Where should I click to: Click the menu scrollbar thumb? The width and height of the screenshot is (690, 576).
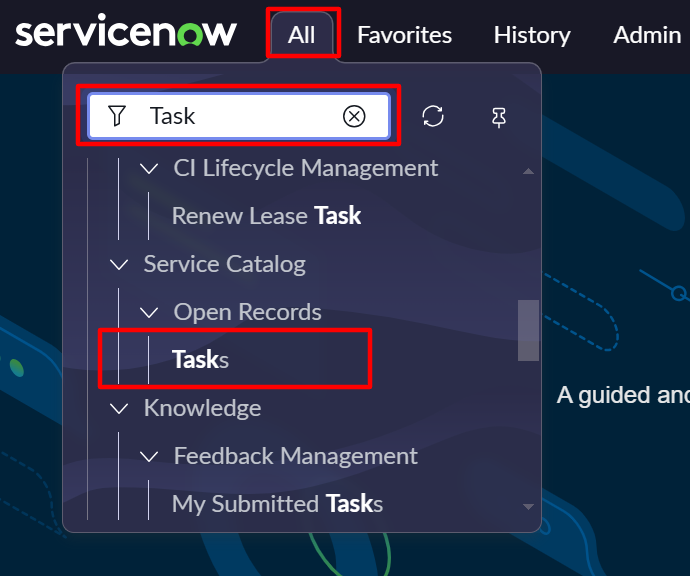coord(529,330)
